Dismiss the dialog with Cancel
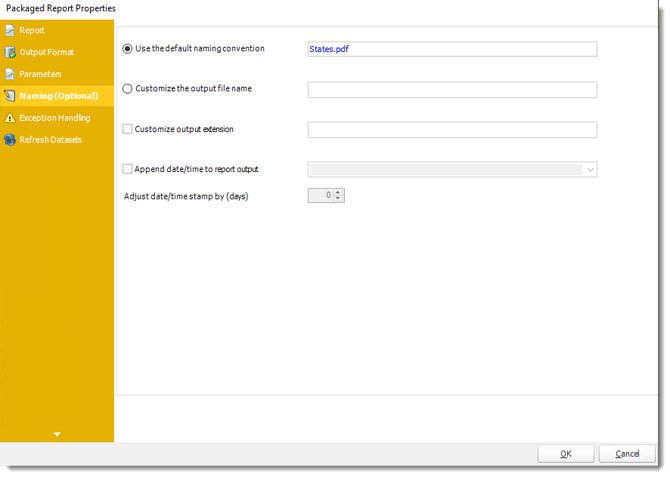Screen dimensions: 670x477 (x=627, y=454)
